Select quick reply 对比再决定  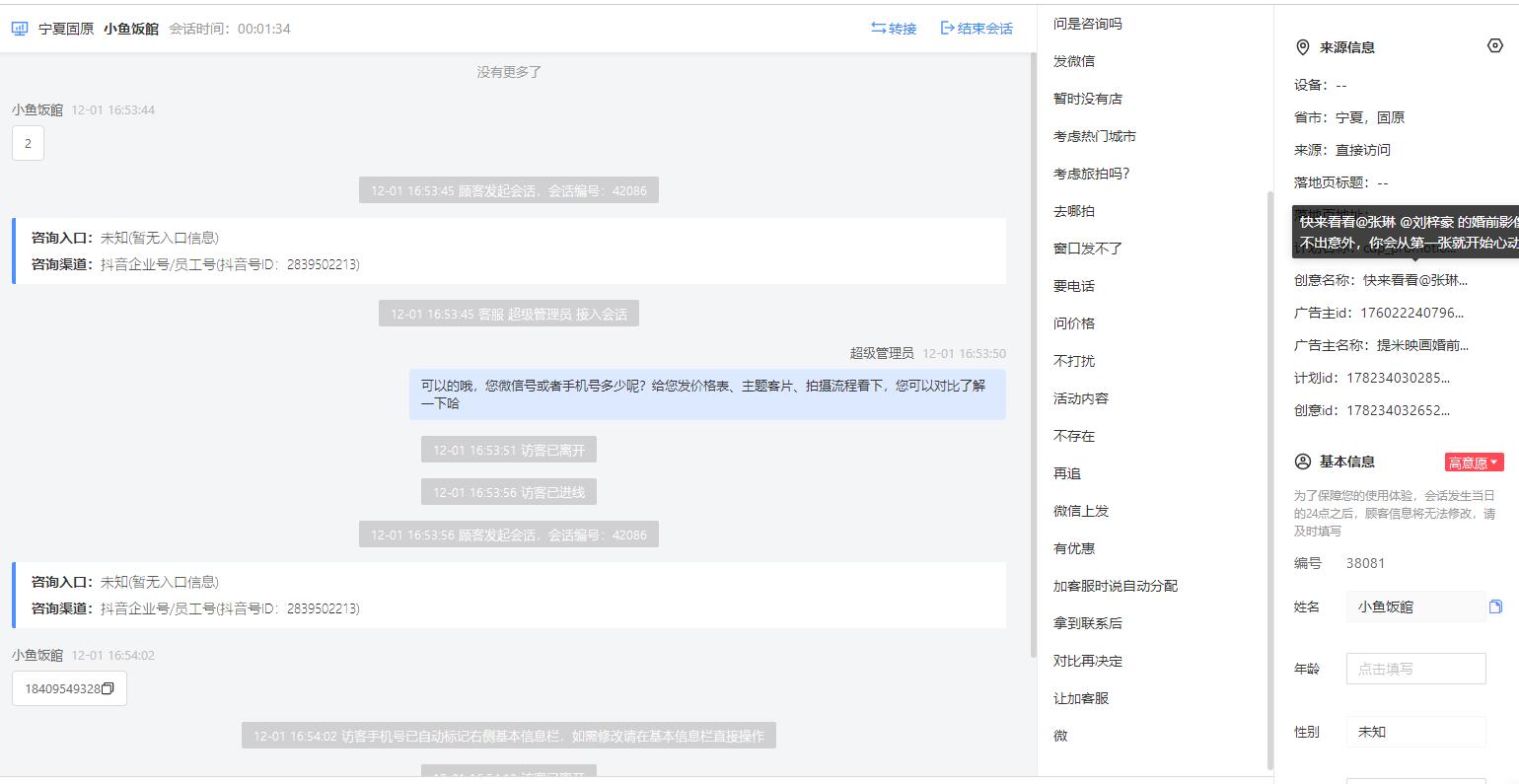point(1087,661)
